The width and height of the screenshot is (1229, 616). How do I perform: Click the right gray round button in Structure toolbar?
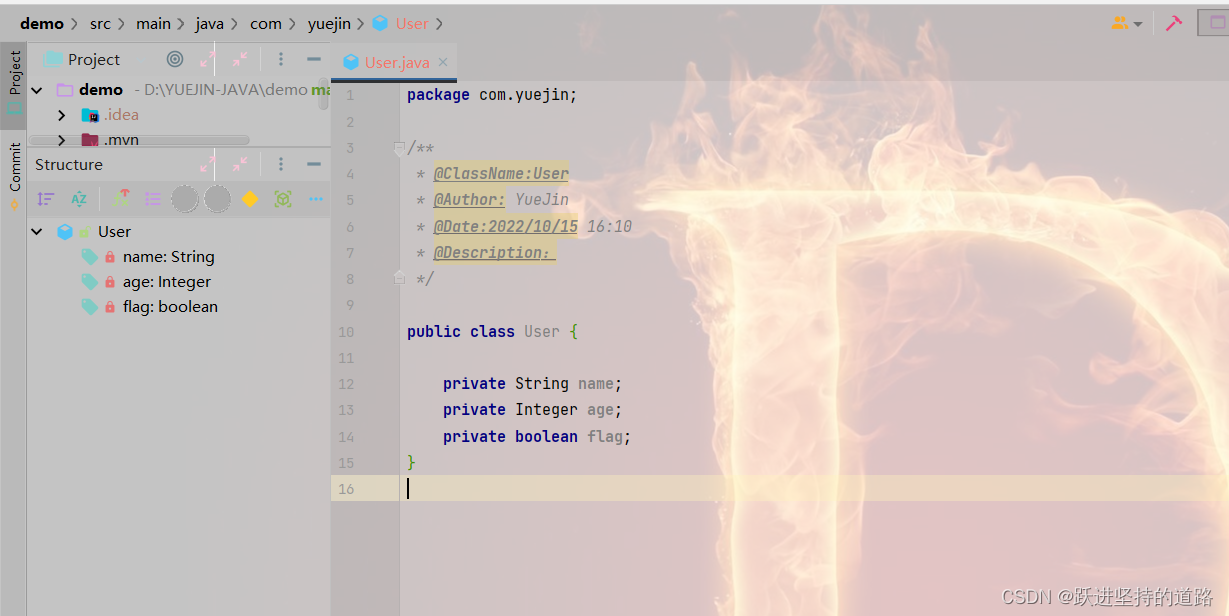coord(218,199)
